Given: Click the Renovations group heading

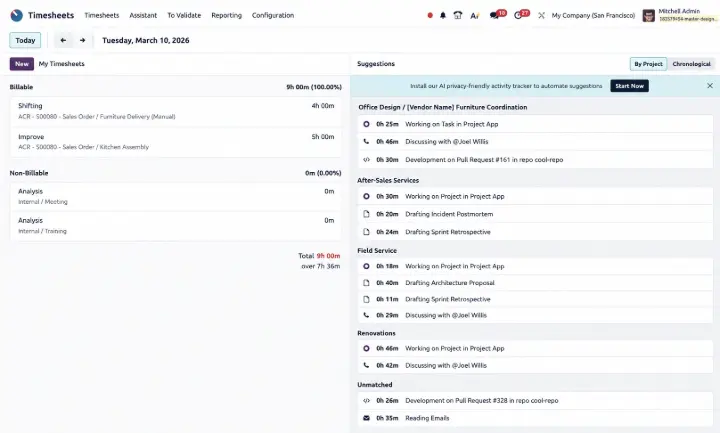Looking at the screenshot, I should (376, 333).
